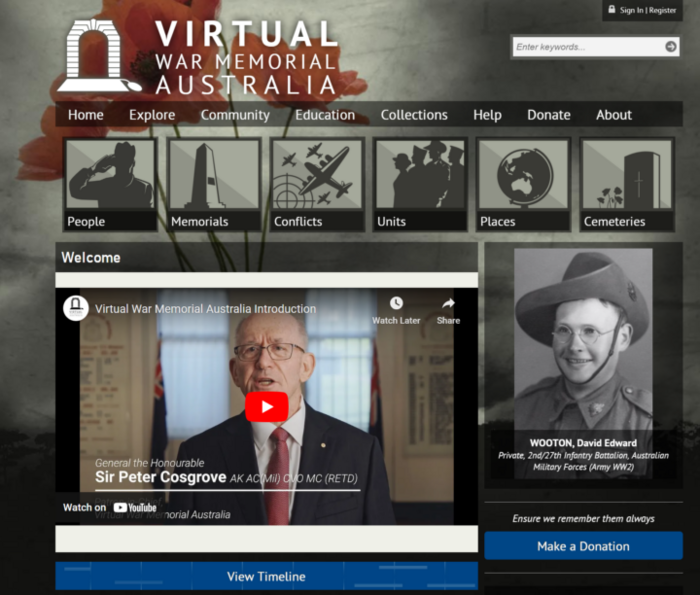Click the Make a Donation button

[x=583, y=546]
